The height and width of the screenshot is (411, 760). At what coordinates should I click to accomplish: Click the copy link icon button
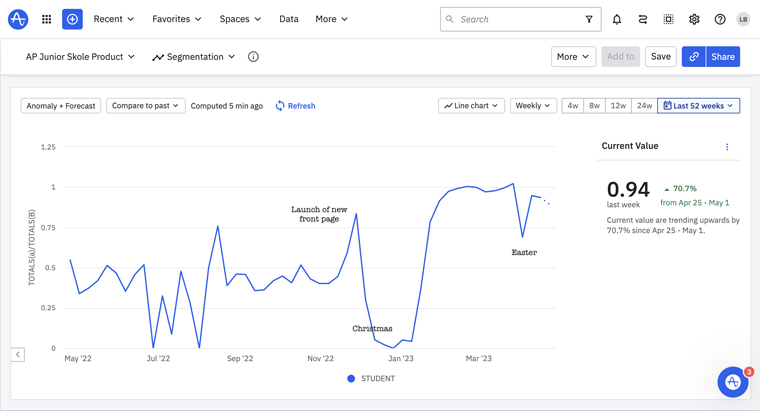(x=694, y=57)
